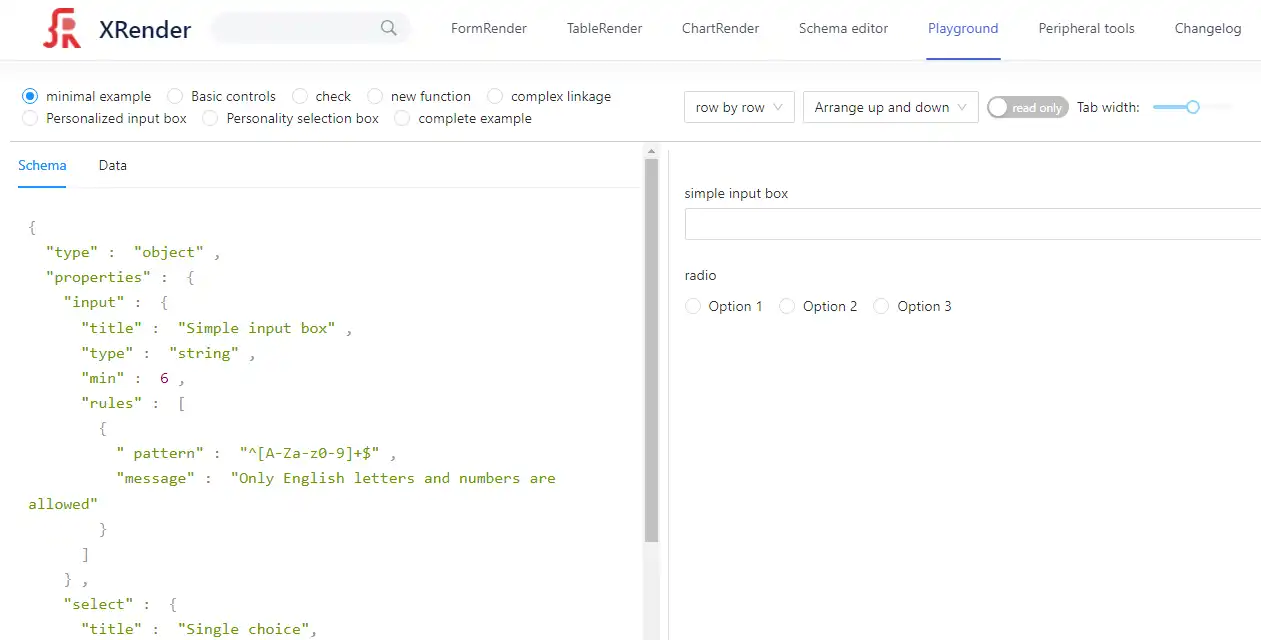
Task: Click the simple input box field
Action: click(970, 224)
